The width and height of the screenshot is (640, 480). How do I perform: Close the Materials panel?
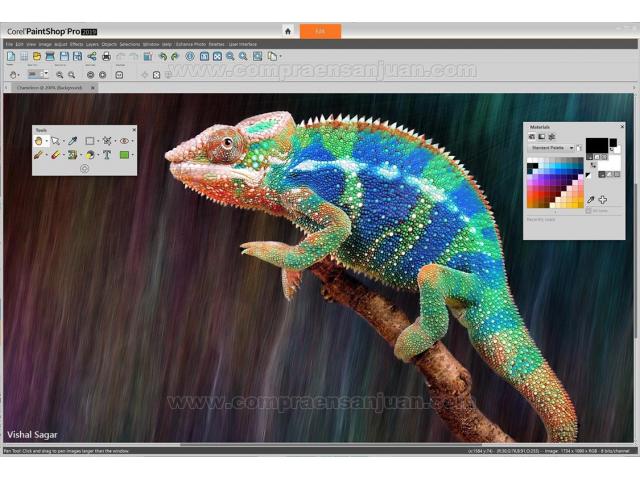(622, 127)
